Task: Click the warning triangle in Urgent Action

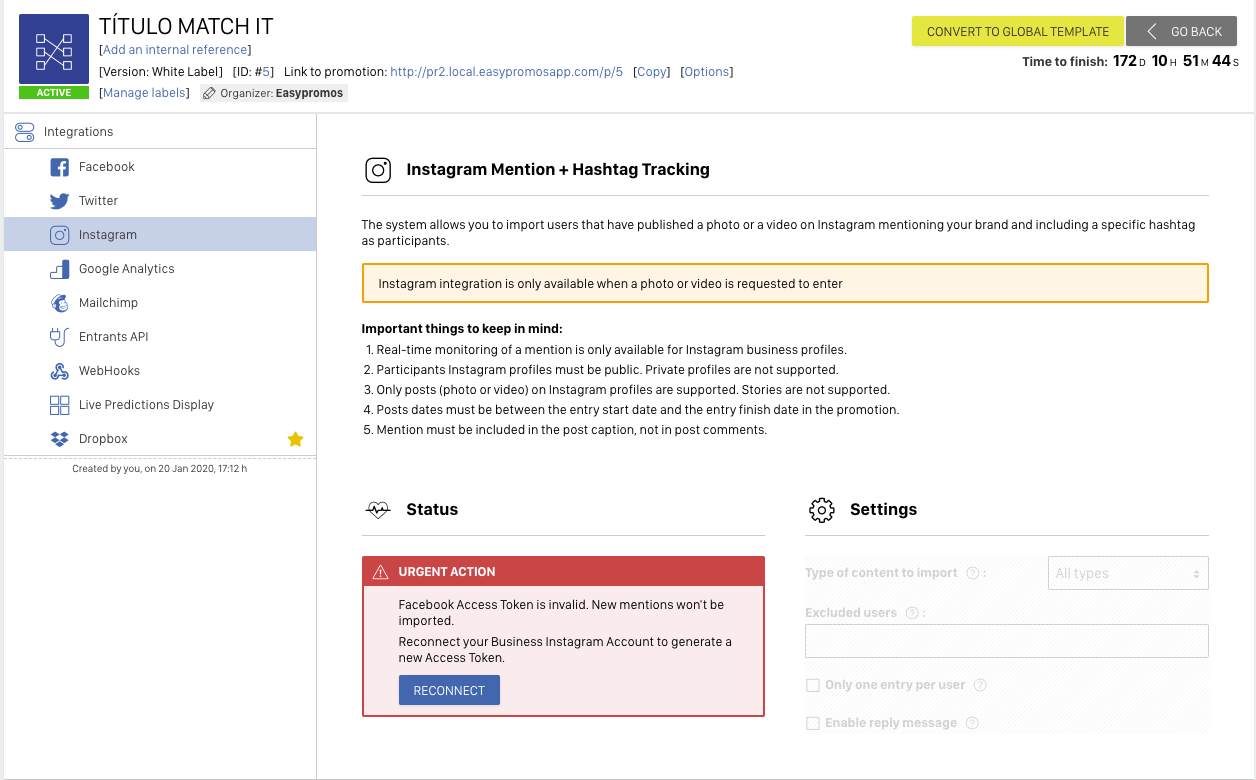Action: click(380, 572)
